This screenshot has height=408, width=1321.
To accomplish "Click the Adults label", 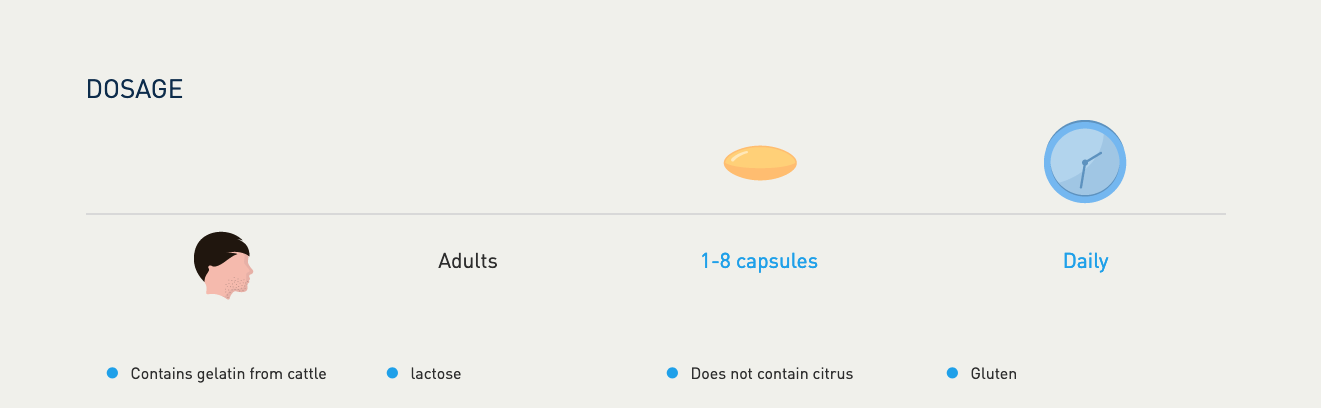I will 468,261.
